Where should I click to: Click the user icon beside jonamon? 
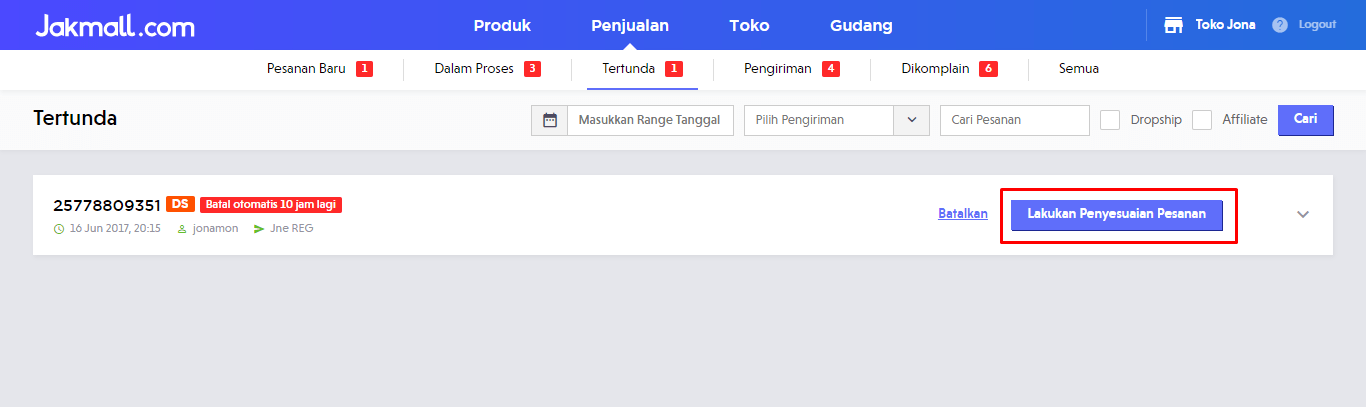[x=182, y=228]
